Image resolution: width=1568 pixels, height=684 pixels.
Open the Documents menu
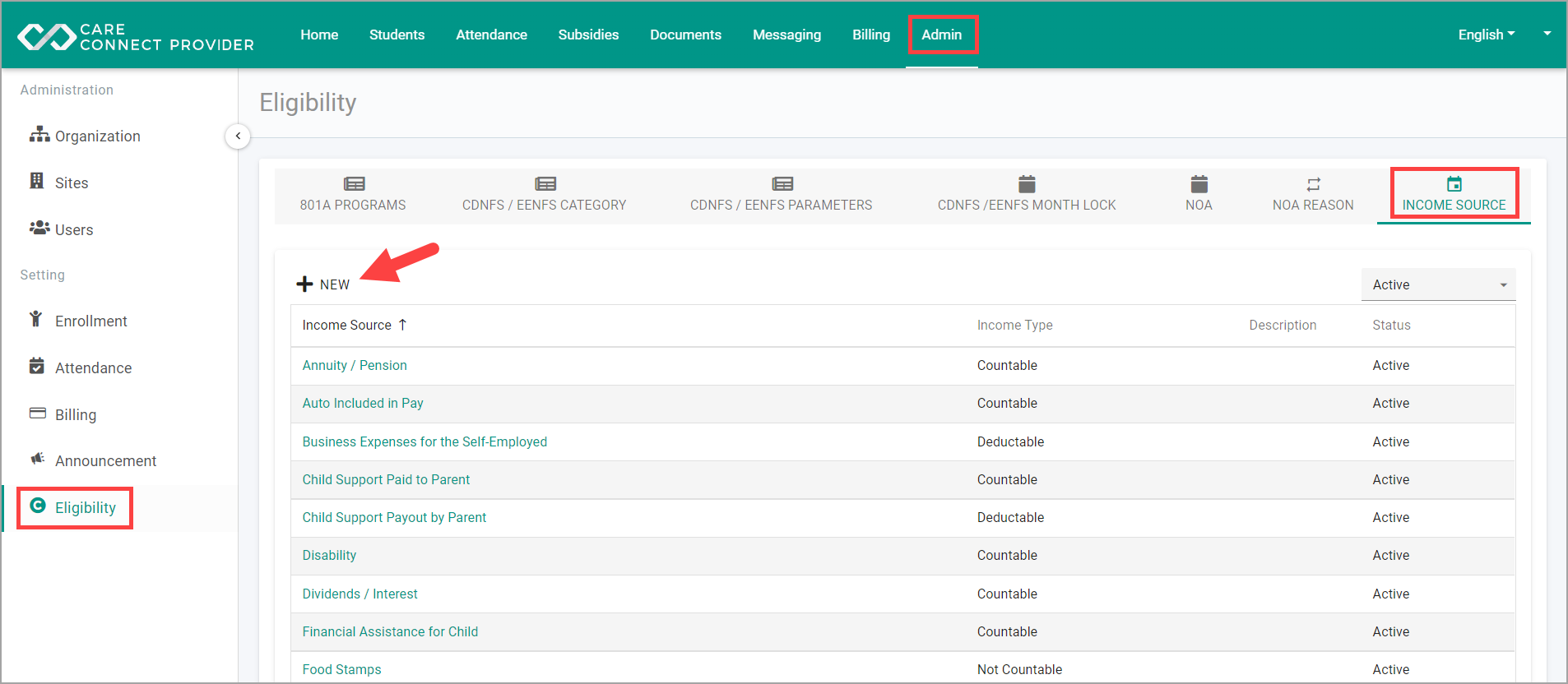(x=686, y=35)
